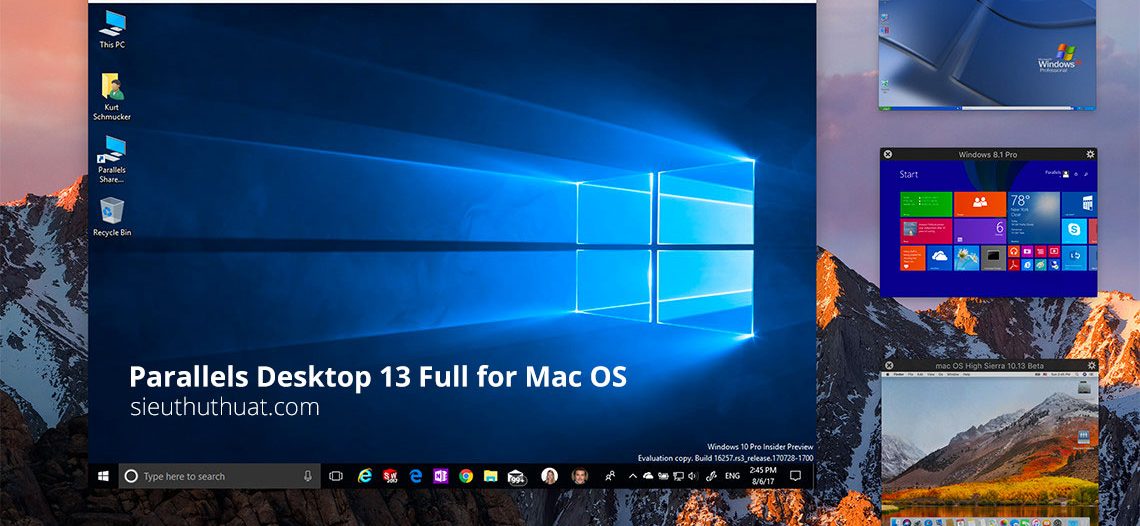Click the search icon on Windows 8.1 Start
Screen dimensions: 1140x526
coord(1086,174)
